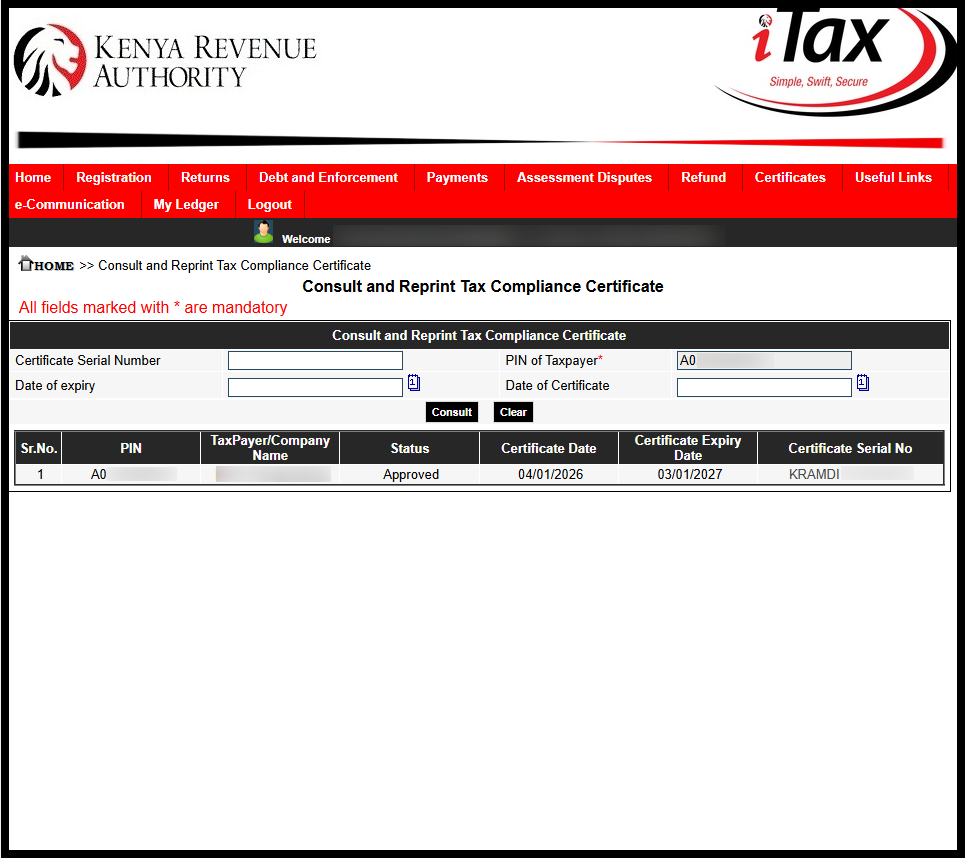Click the Consult button

click(451, 411)
